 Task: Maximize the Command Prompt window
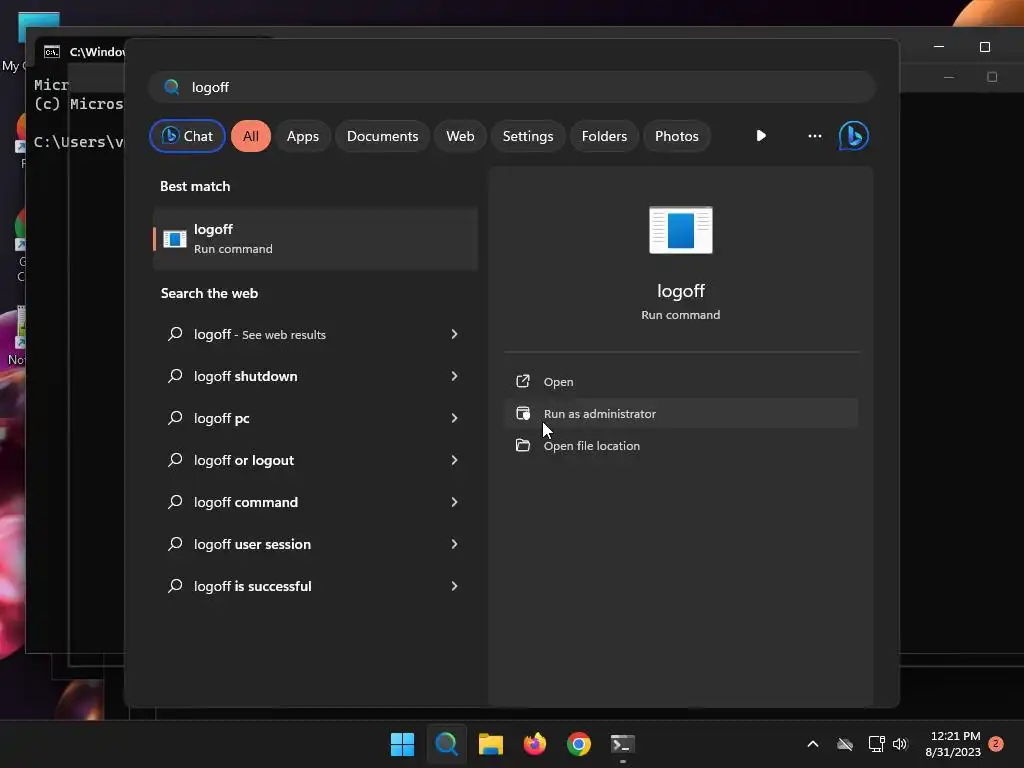tap(985, 46)
